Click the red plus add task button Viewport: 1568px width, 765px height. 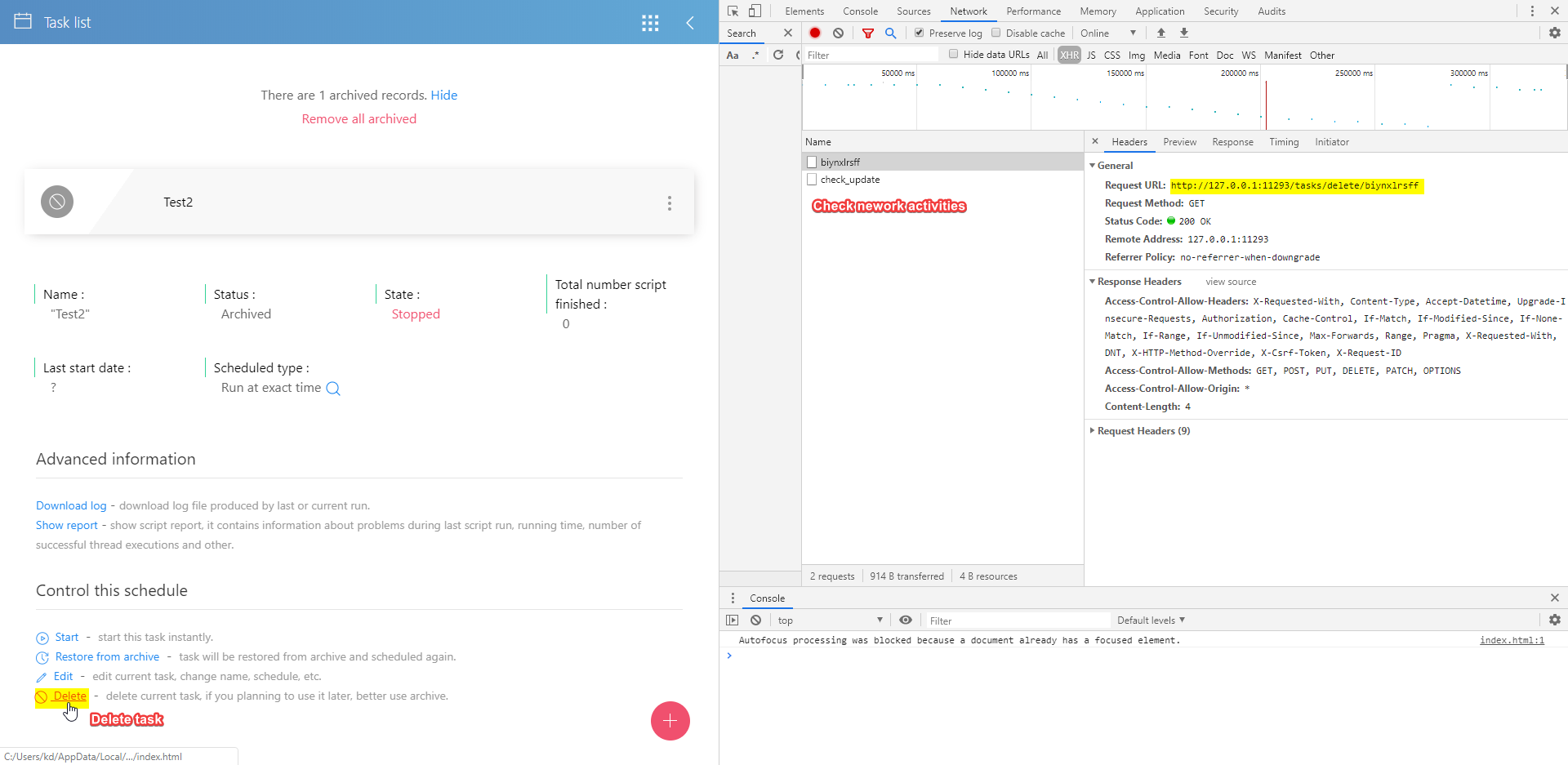(670, 721)
